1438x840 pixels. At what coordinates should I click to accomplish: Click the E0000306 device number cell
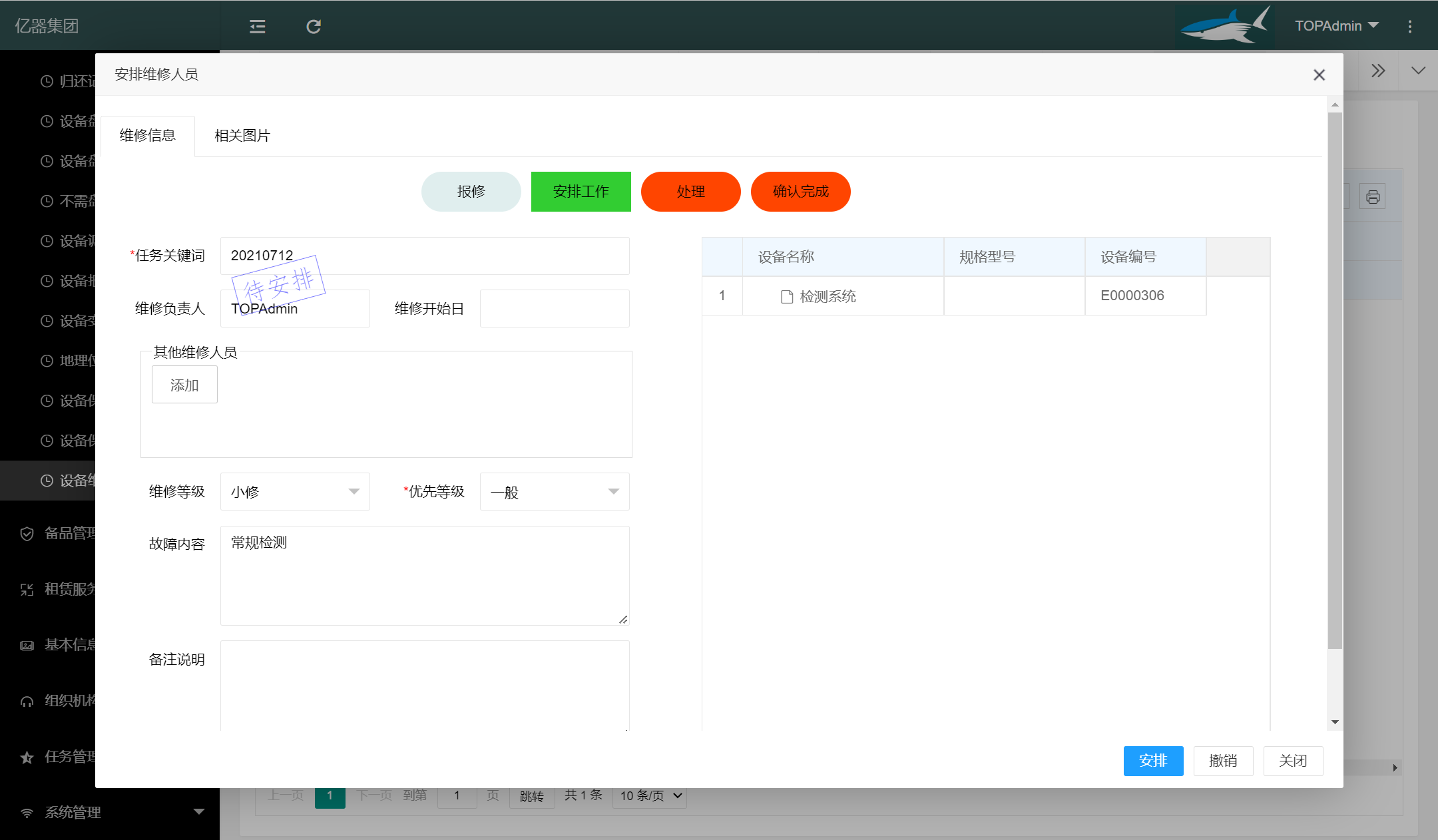1145,296
